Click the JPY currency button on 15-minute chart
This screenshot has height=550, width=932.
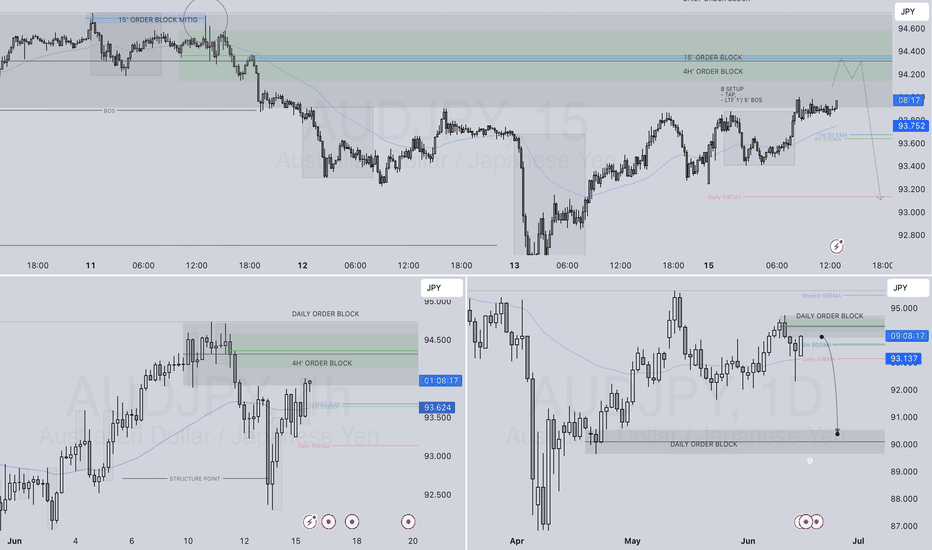click(x=911, y=12)
